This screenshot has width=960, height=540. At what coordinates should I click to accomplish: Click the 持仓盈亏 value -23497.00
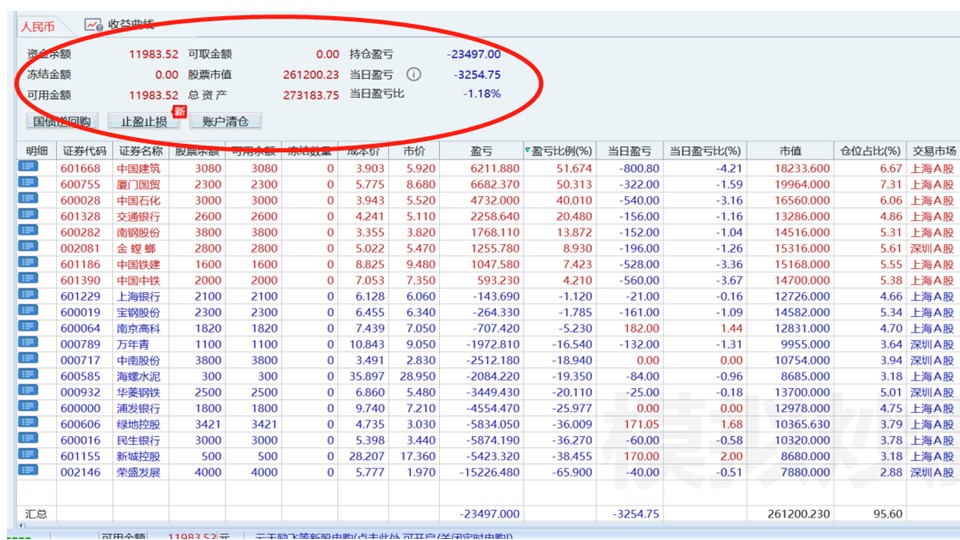[x=474, y=54]
